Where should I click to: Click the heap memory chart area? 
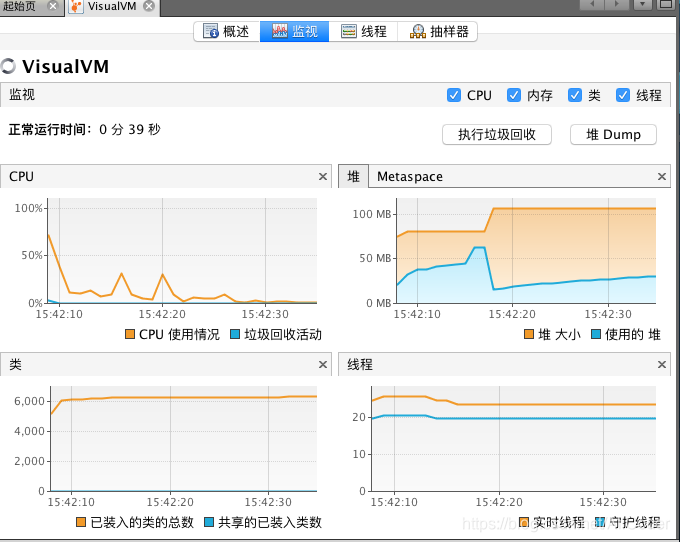click(x=526, y=251)
